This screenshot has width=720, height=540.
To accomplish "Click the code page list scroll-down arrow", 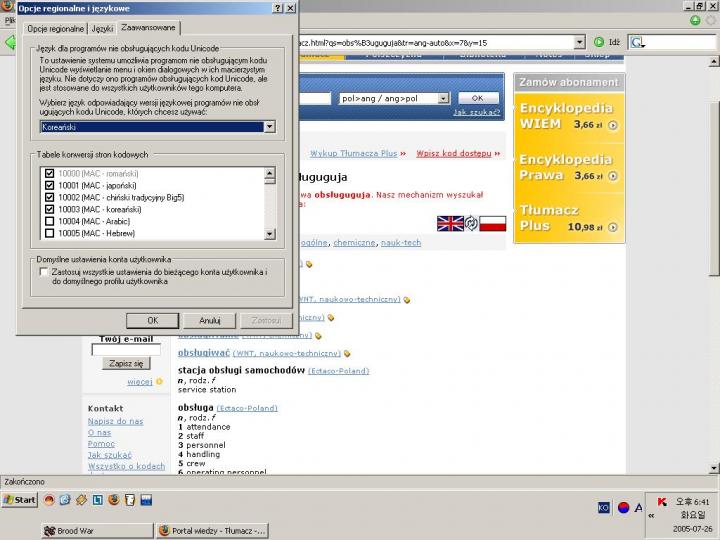I will (x=270, y=234).
